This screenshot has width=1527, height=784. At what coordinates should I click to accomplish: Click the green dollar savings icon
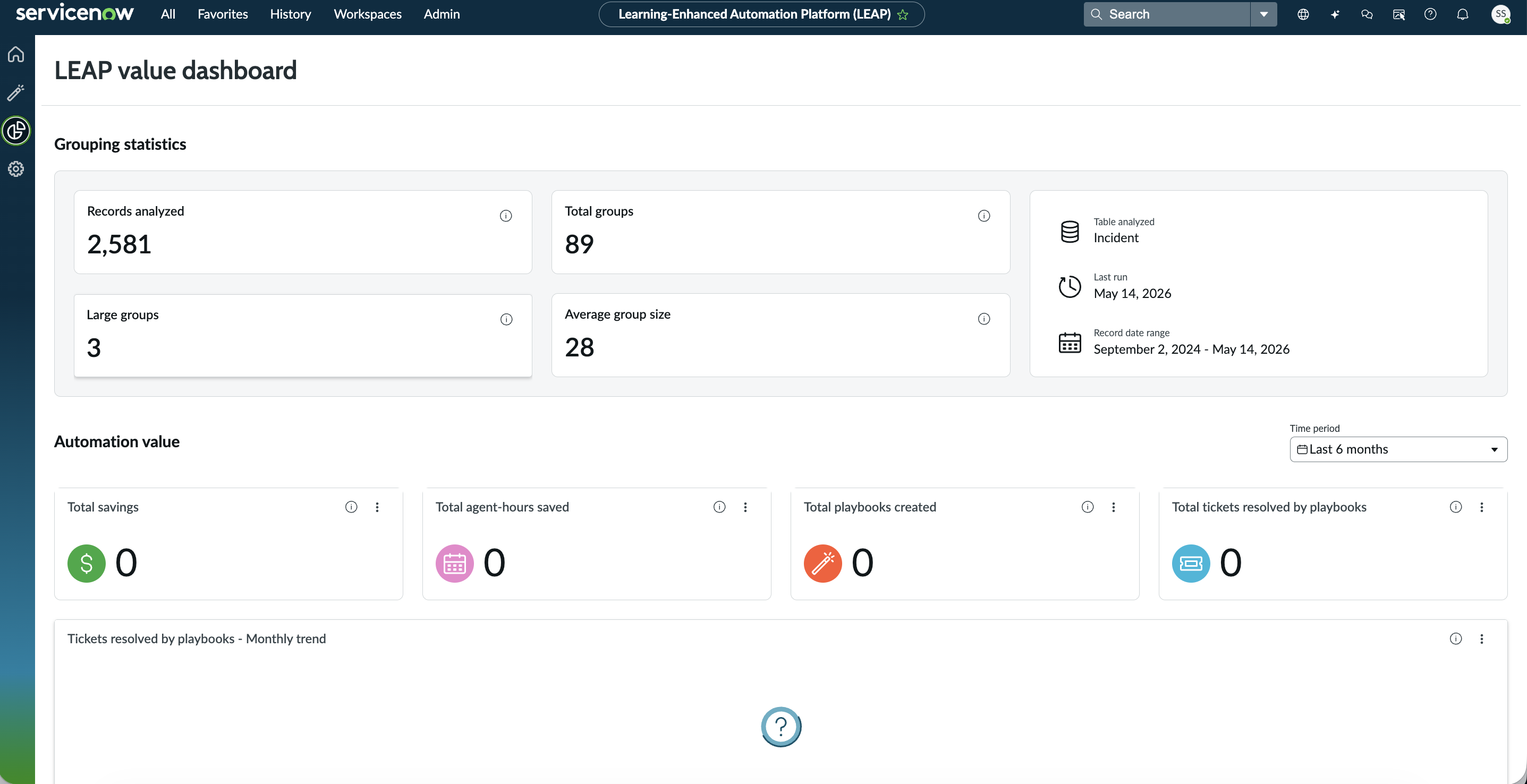(x=87, y=563)
